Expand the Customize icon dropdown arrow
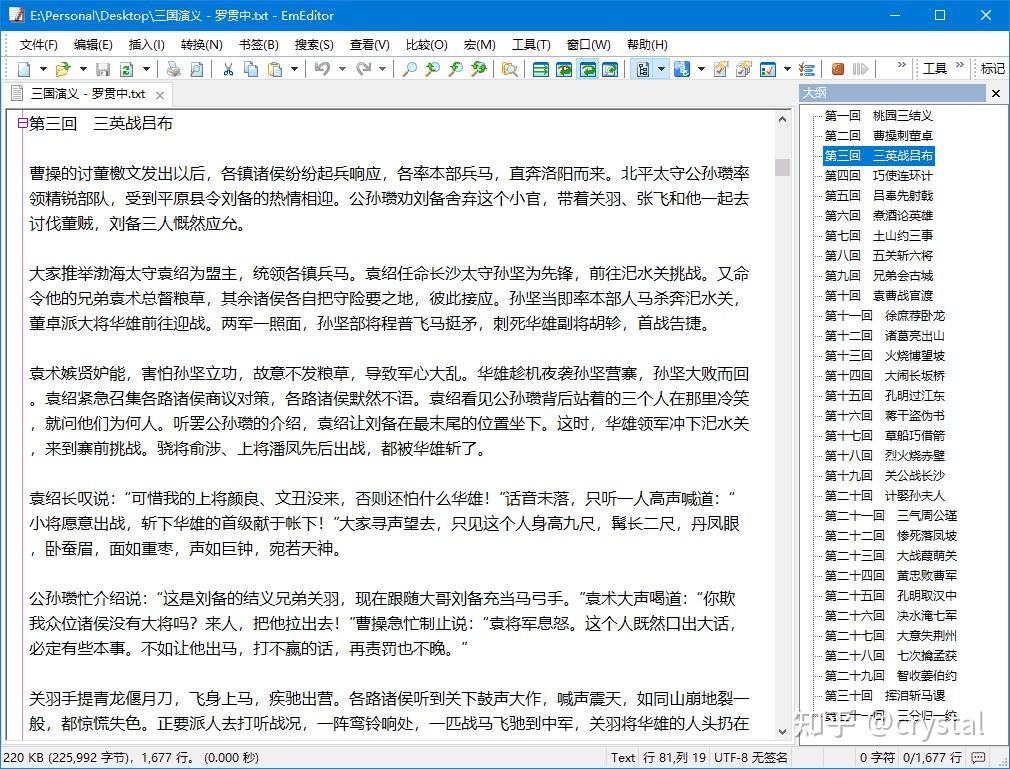1010x769 pixels. (787, 69)
